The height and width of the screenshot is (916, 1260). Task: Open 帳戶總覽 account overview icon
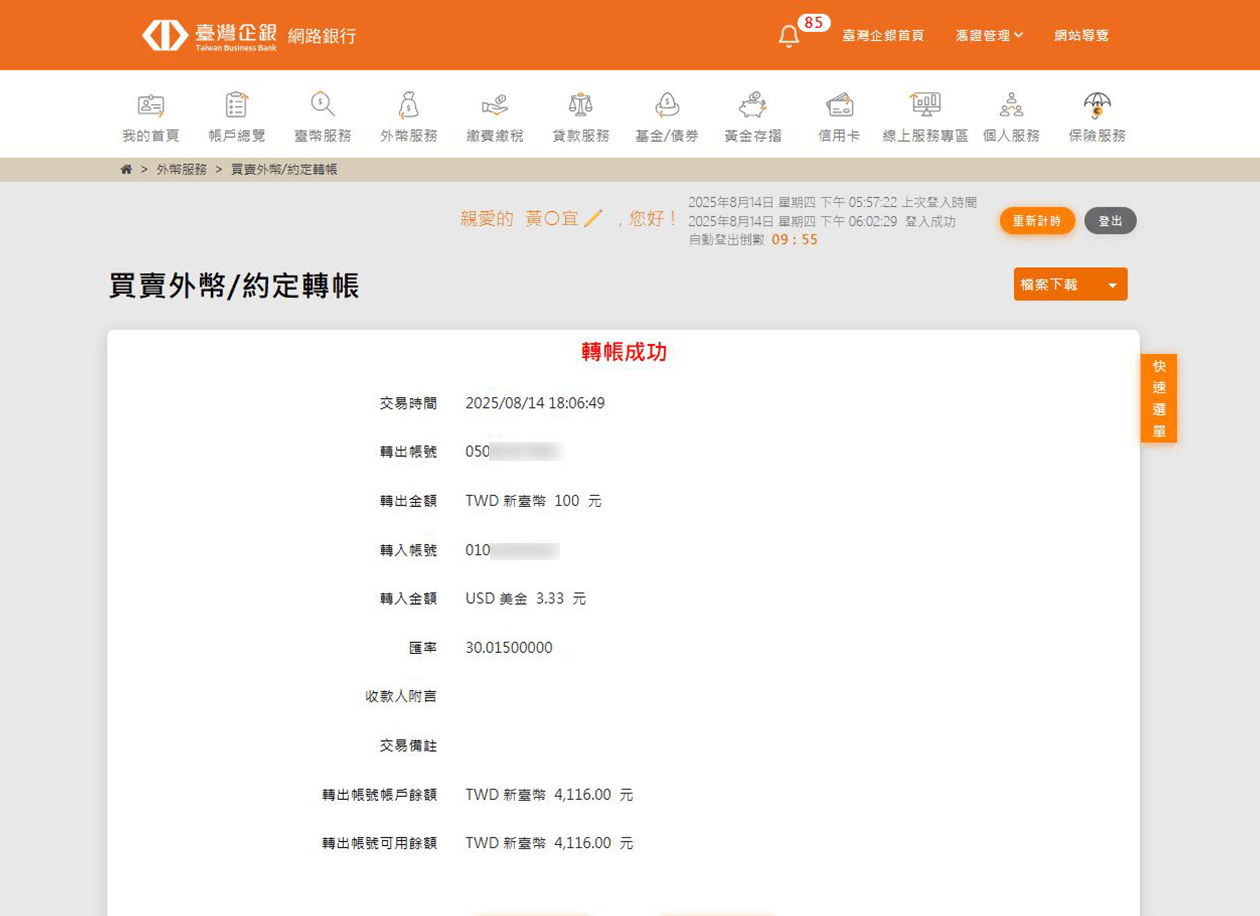coord(237,105)
